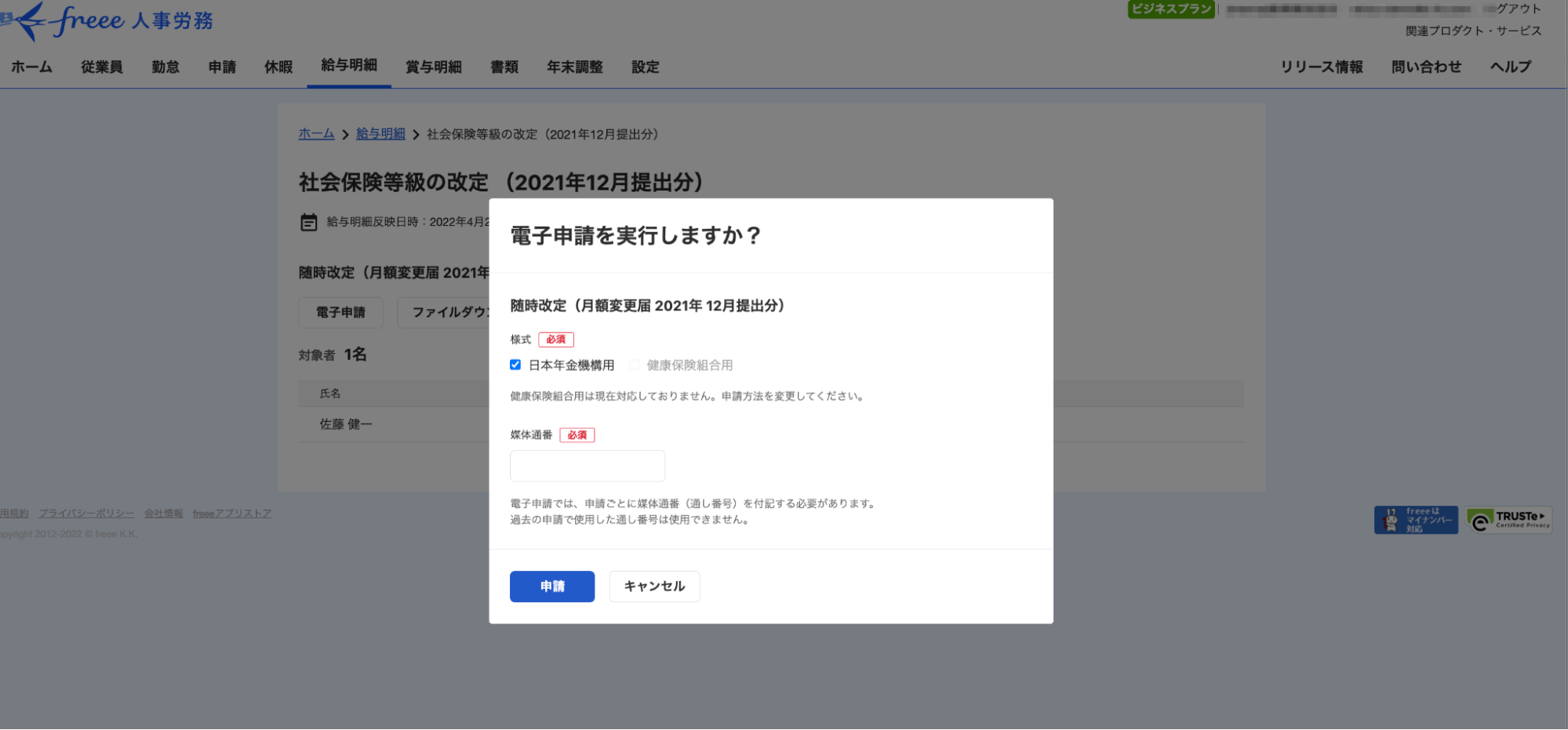Click the disabled 健康保険組合用 checkbox
Image resolution: width=1568 pixels, height=730 pixels.
pos(634,364)
